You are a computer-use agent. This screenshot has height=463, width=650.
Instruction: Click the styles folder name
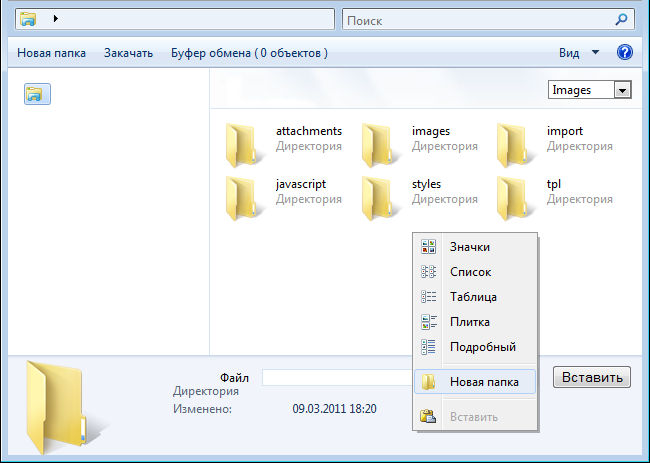click(x=426, y=184)
